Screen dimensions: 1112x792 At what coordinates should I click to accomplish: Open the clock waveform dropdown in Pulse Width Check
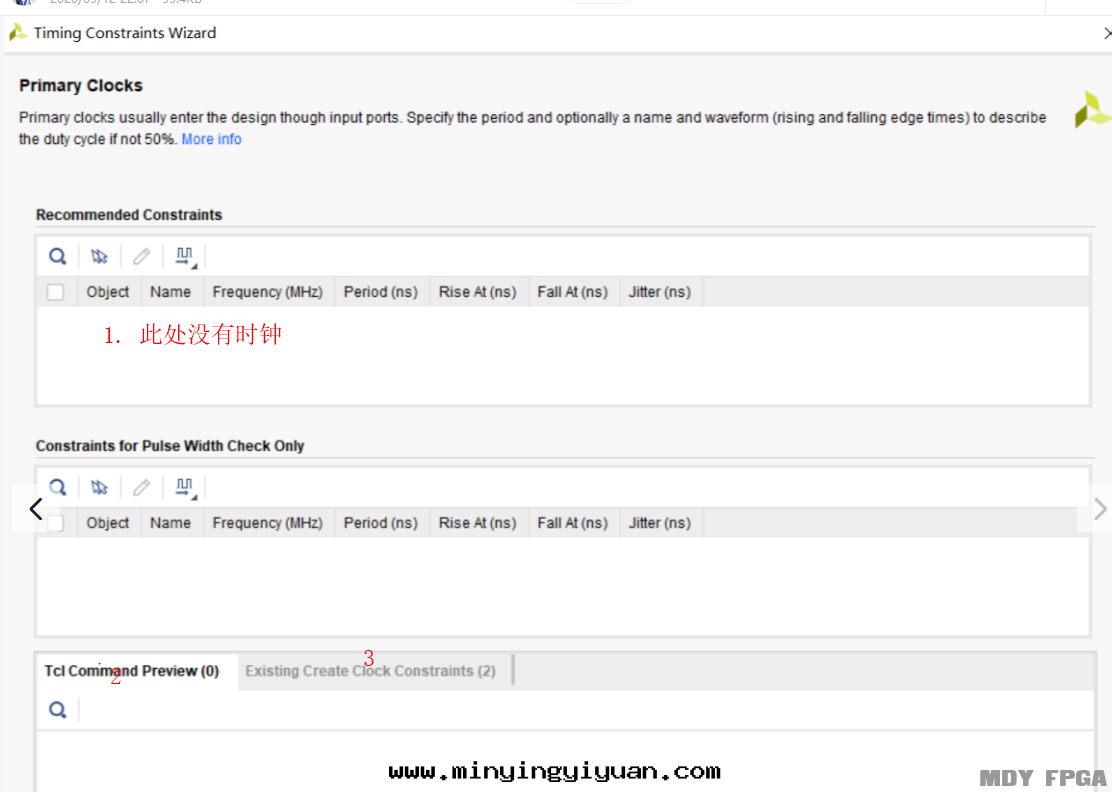tap(185, 488)
